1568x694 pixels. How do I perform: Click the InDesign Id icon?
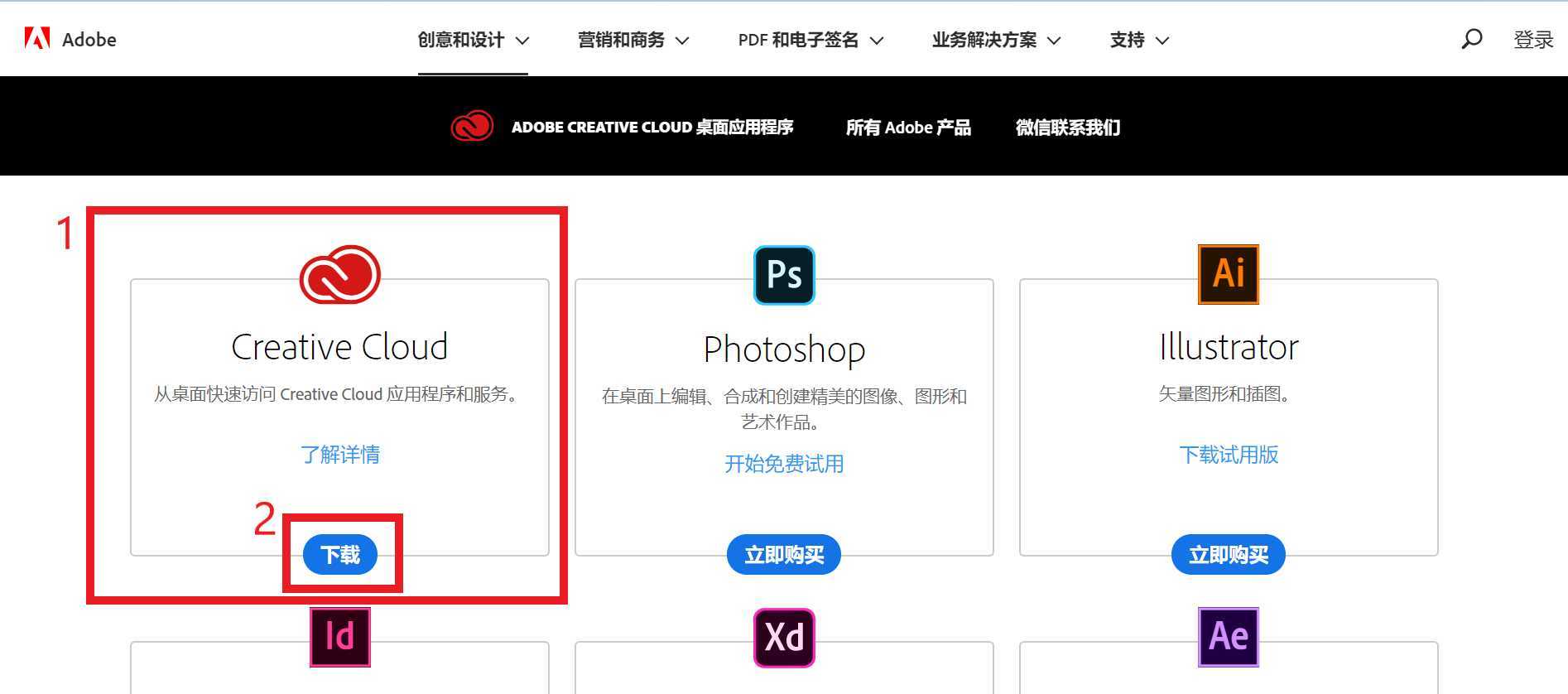click(339, 637)
